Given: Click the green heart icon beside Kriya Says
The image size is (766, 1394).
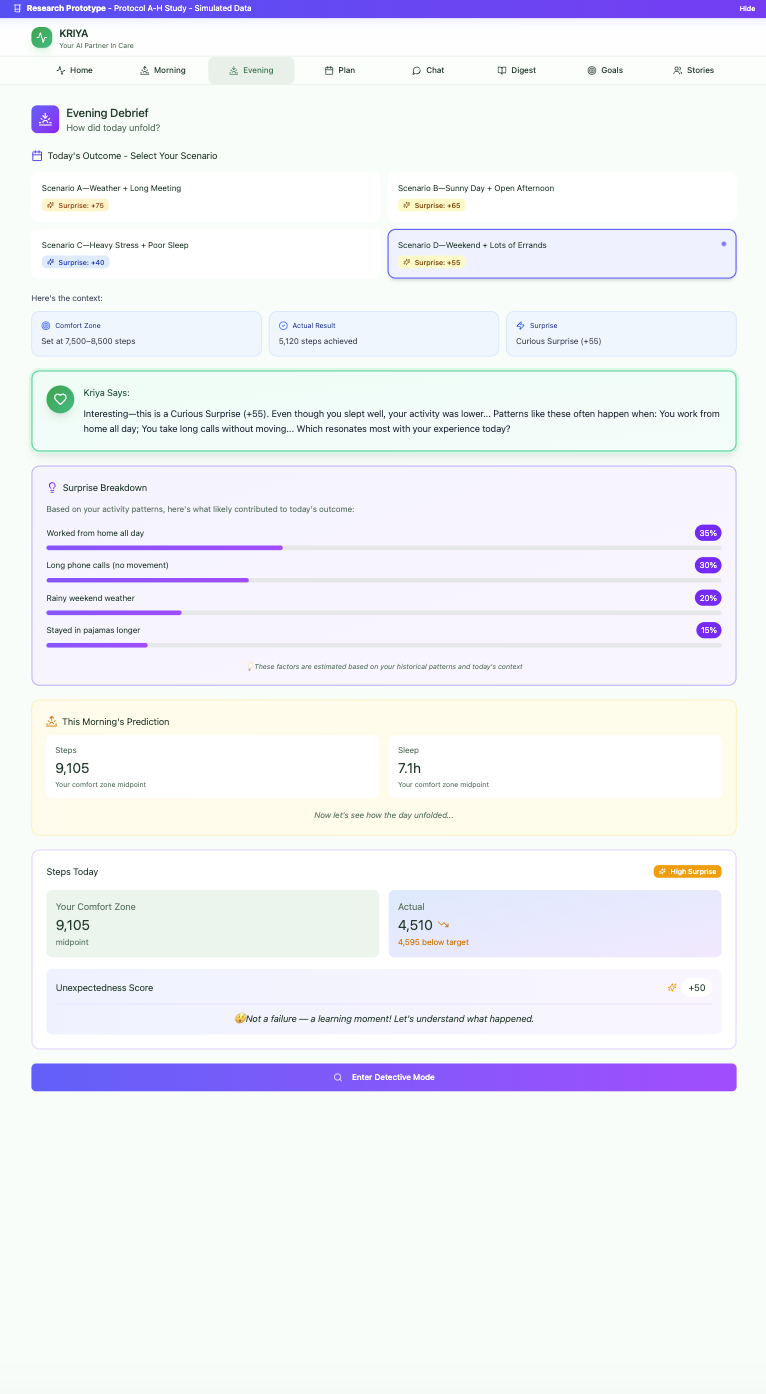Looking at the screenshot, I should pos(60,399).
